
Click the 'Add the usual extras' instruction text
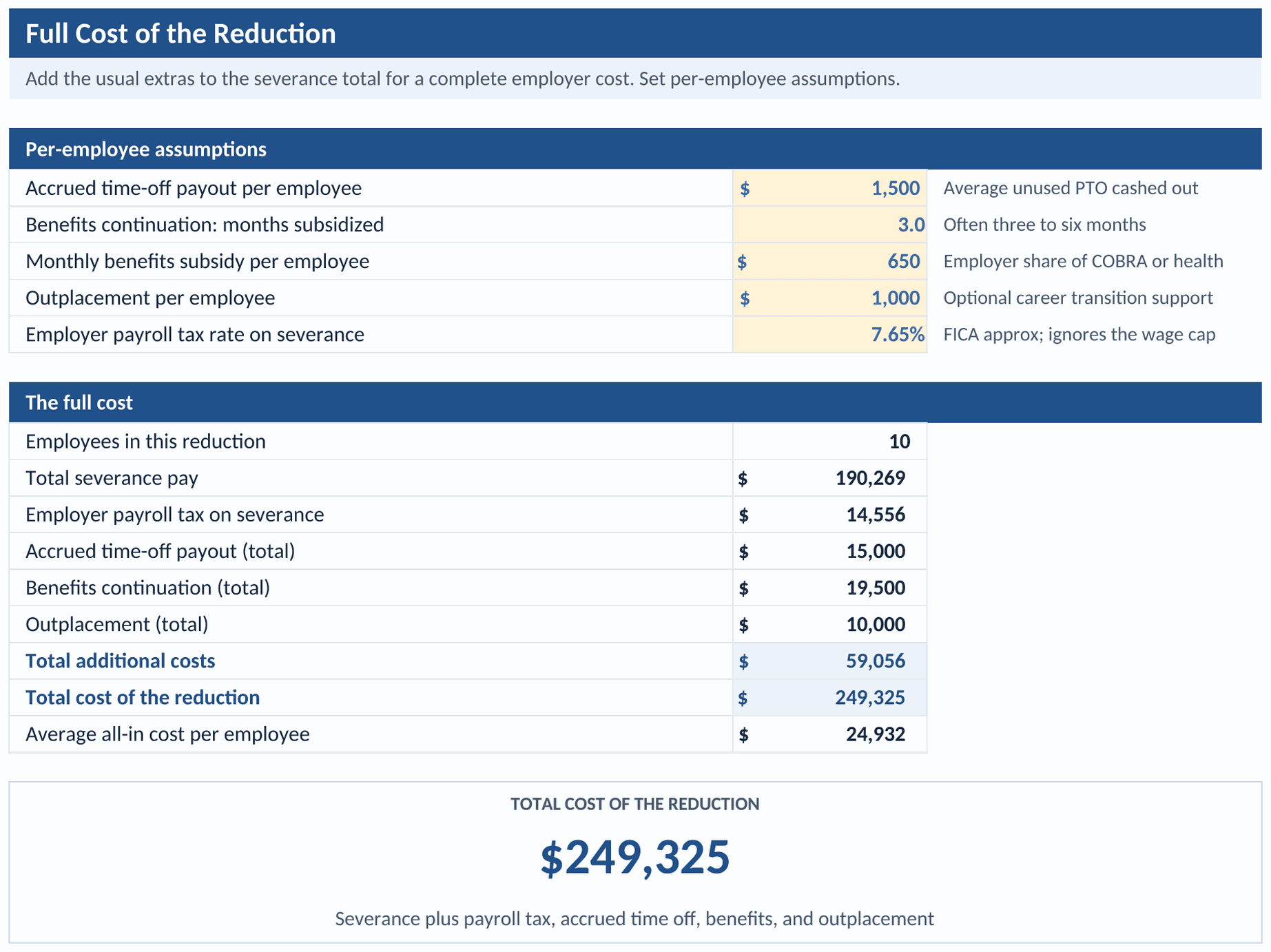[462, 79]
